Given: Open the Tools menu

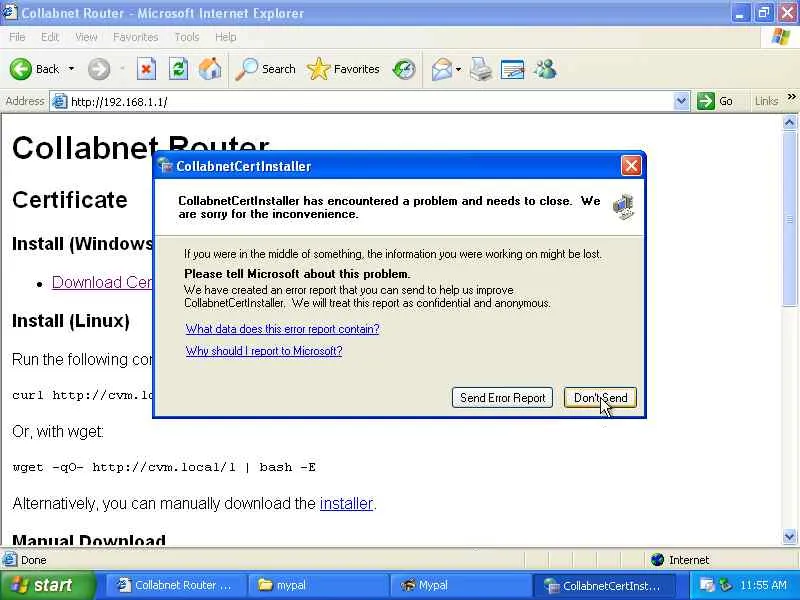Looking at the screenshot, I should (x=186, y=37).
